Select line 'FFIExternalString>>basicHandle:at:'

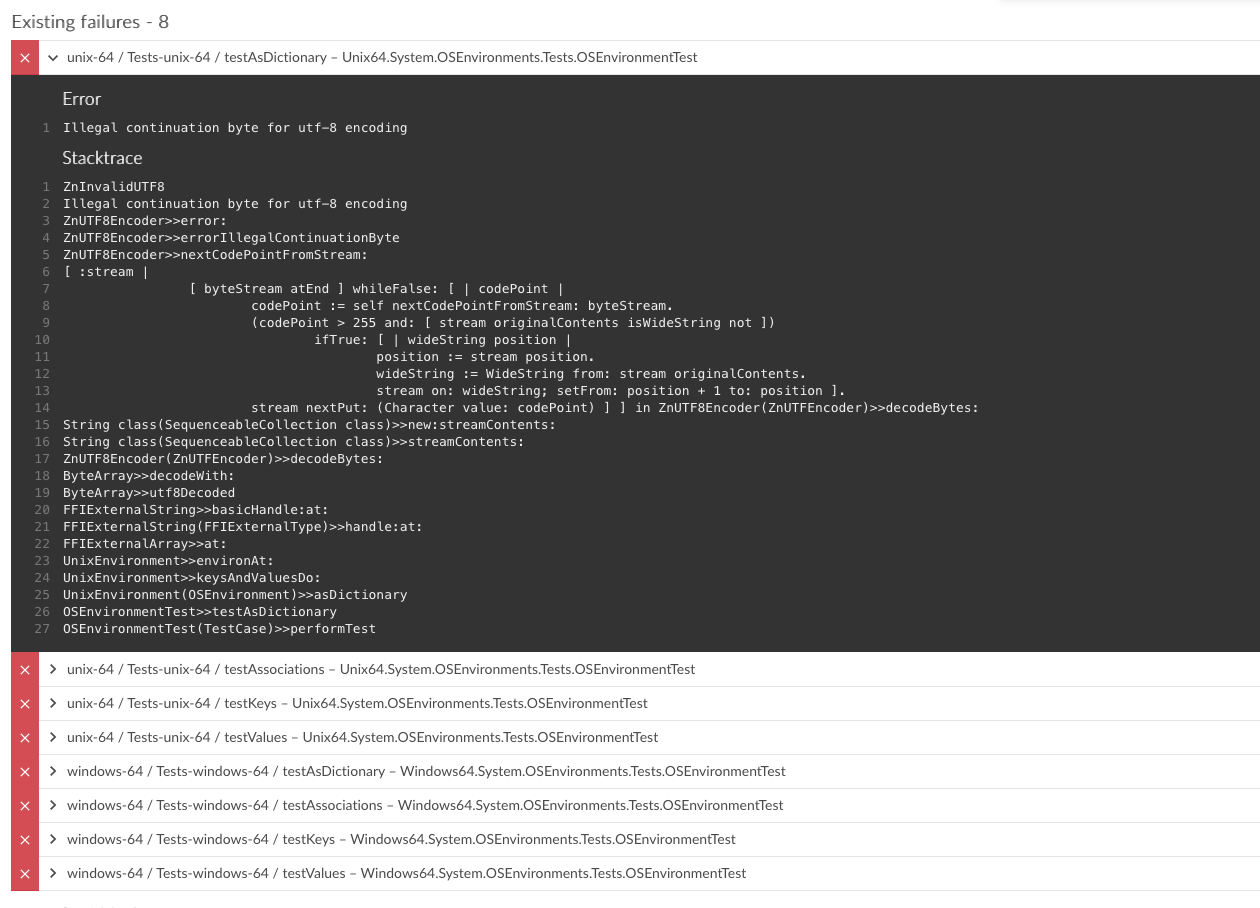click(196, 510)
